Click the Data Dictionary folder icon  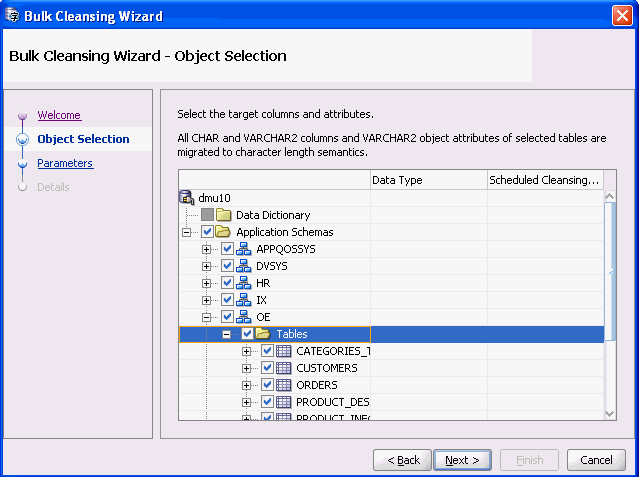[x=223, y=214]
